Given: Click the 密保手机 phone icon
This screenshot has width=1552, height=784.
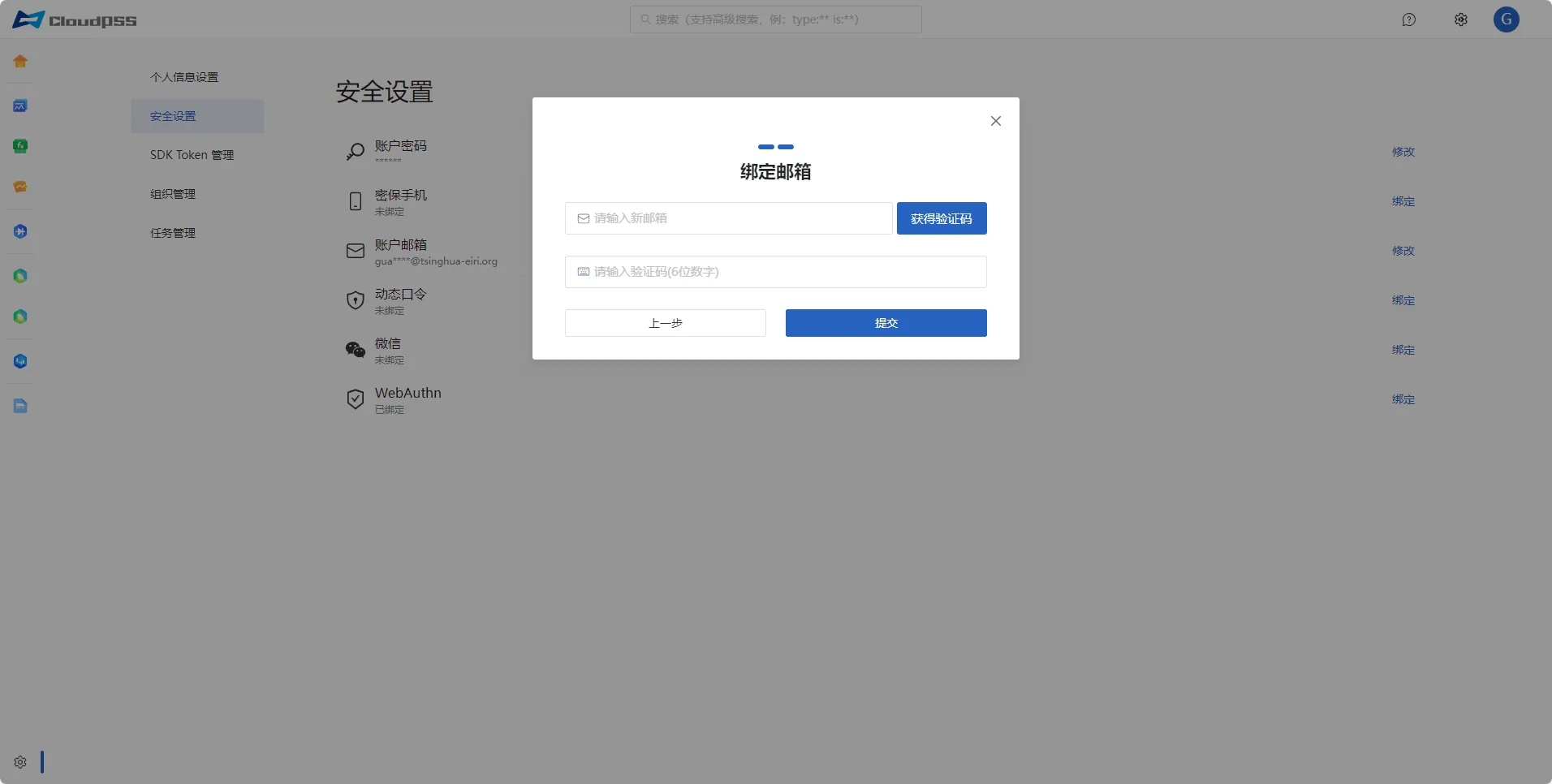Looking at the screenshot, I should coord(356,201).
